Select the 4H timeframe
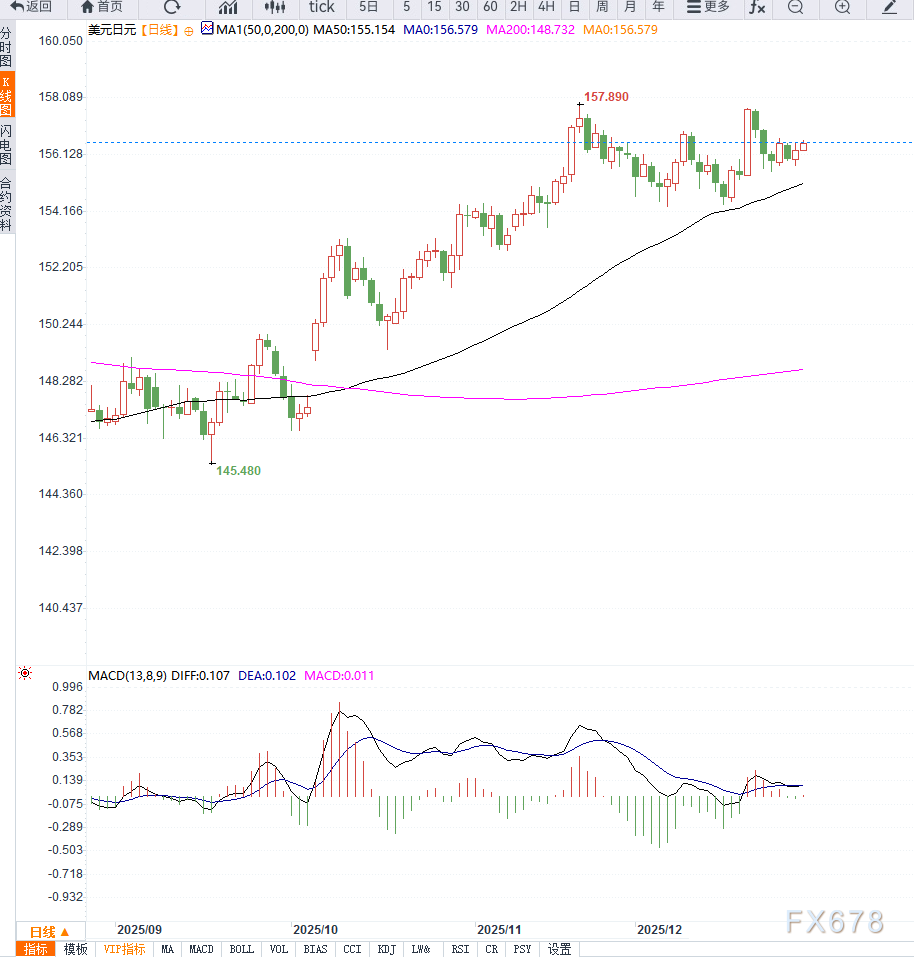 (546, 7)
